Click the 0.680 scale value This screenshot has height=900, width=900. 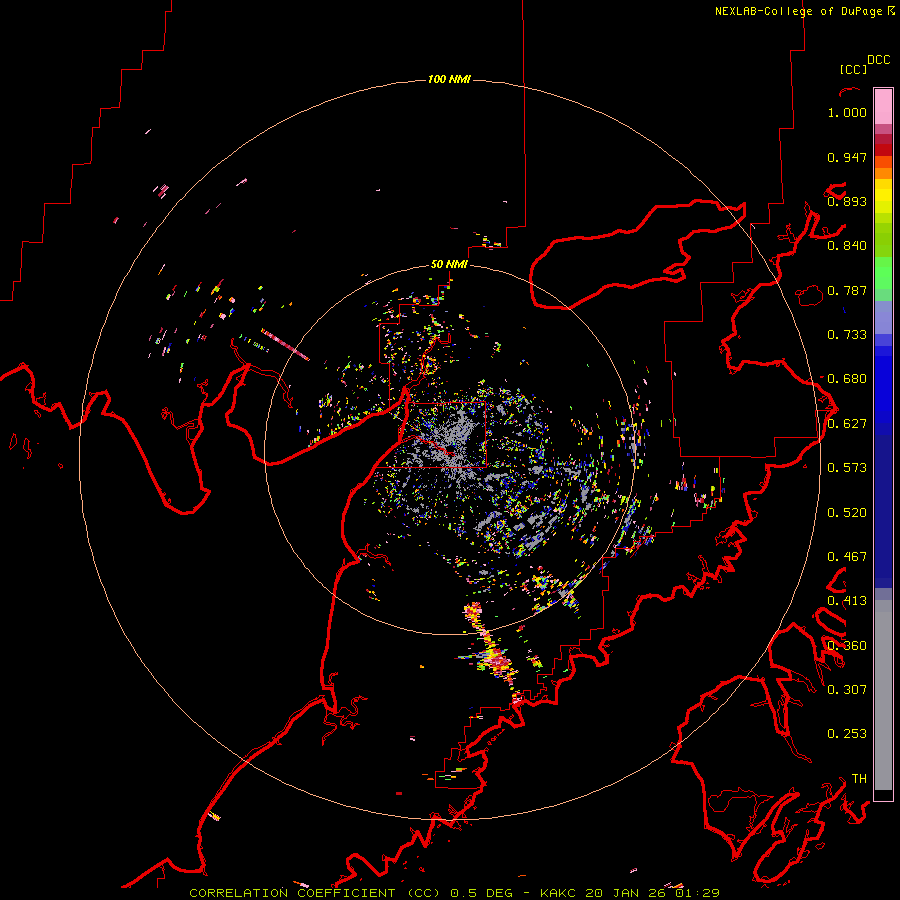tap(847, 379)
